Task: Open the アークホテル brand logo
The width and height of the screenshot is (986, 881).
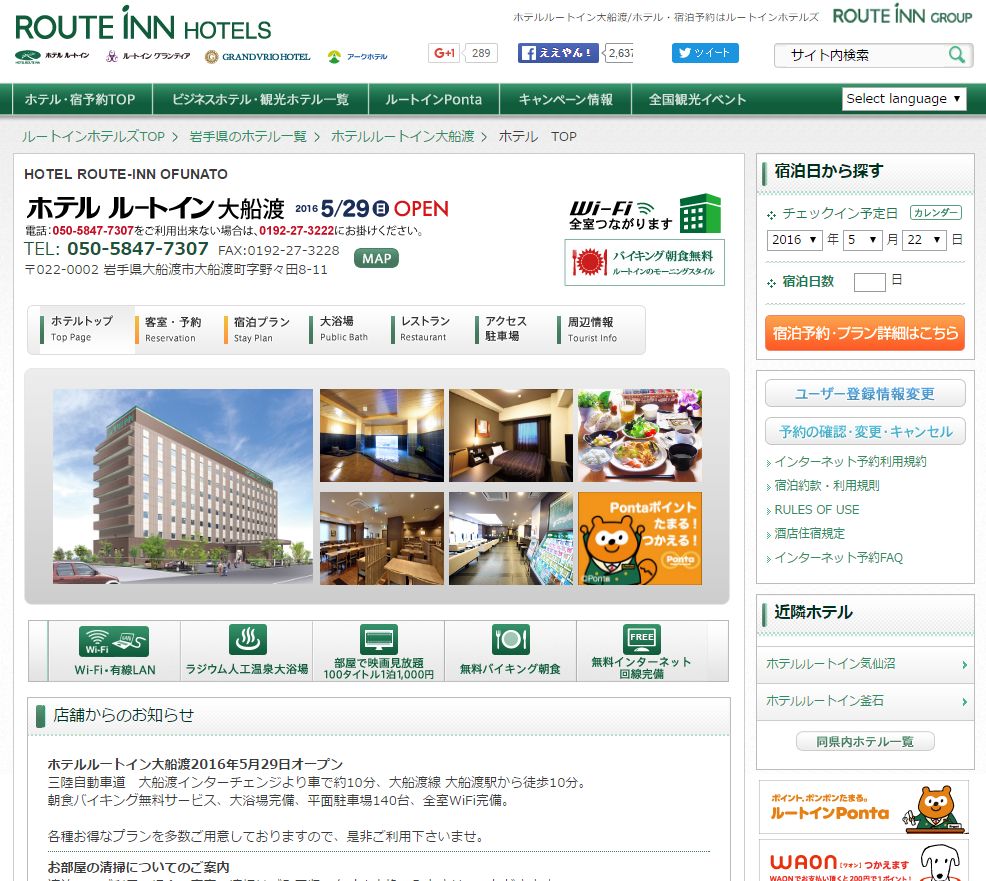Action: click(x=357, y=57)
